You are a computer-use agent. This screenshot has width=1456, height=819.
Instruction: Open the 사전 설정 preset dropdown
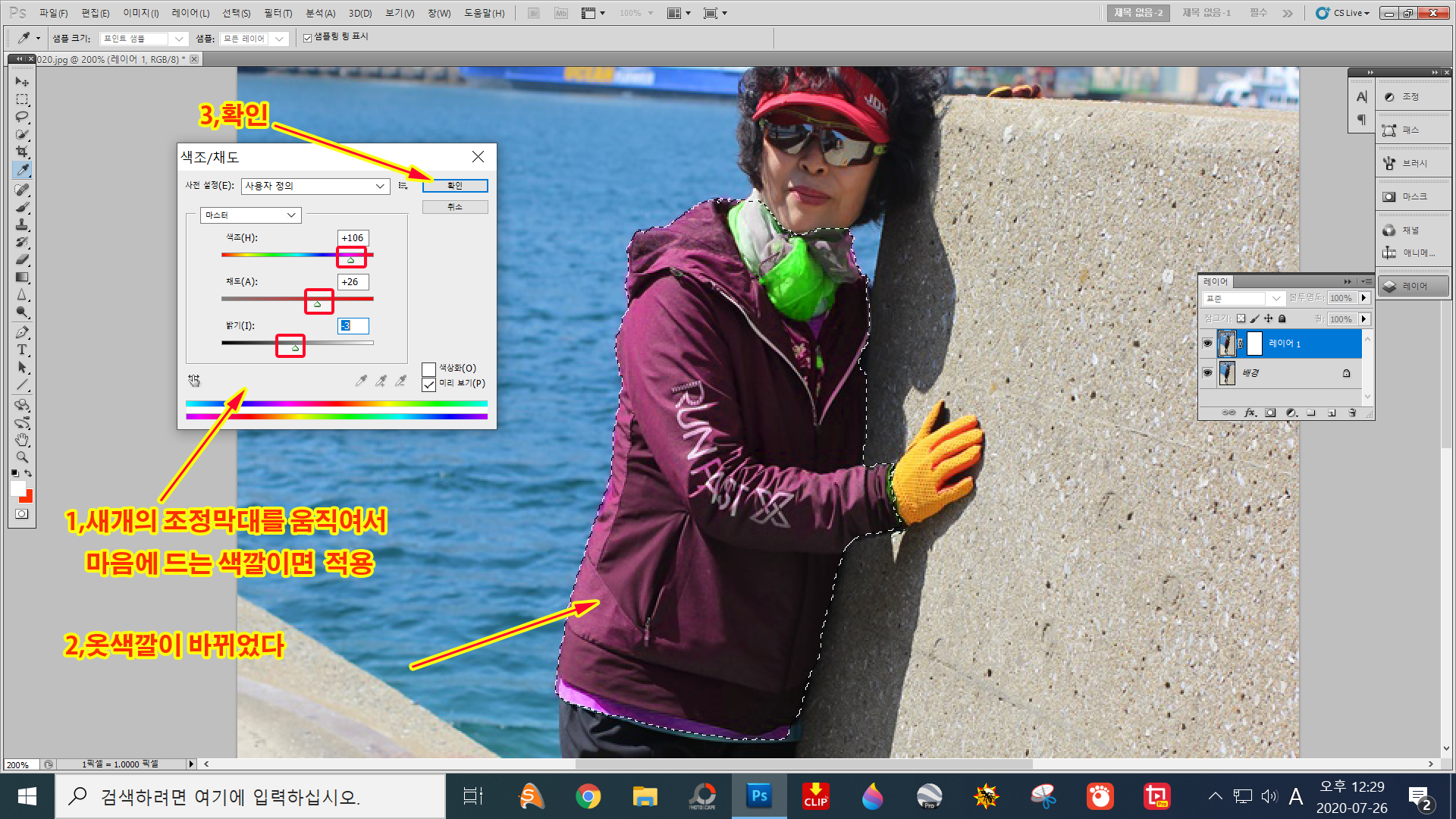(x=315, y=186)
